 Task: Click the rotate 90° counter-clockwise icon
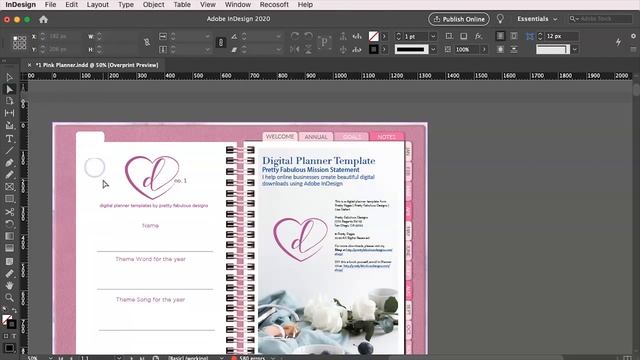309,36
